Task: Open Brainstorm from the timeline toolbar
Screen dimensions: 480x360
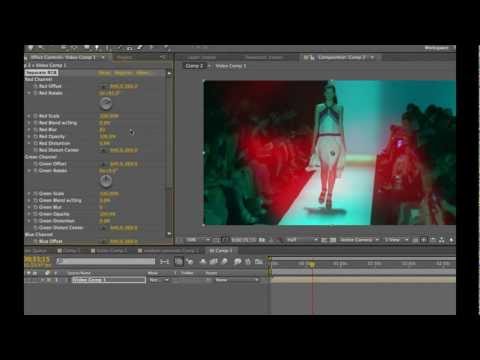Action: point(238,262)
